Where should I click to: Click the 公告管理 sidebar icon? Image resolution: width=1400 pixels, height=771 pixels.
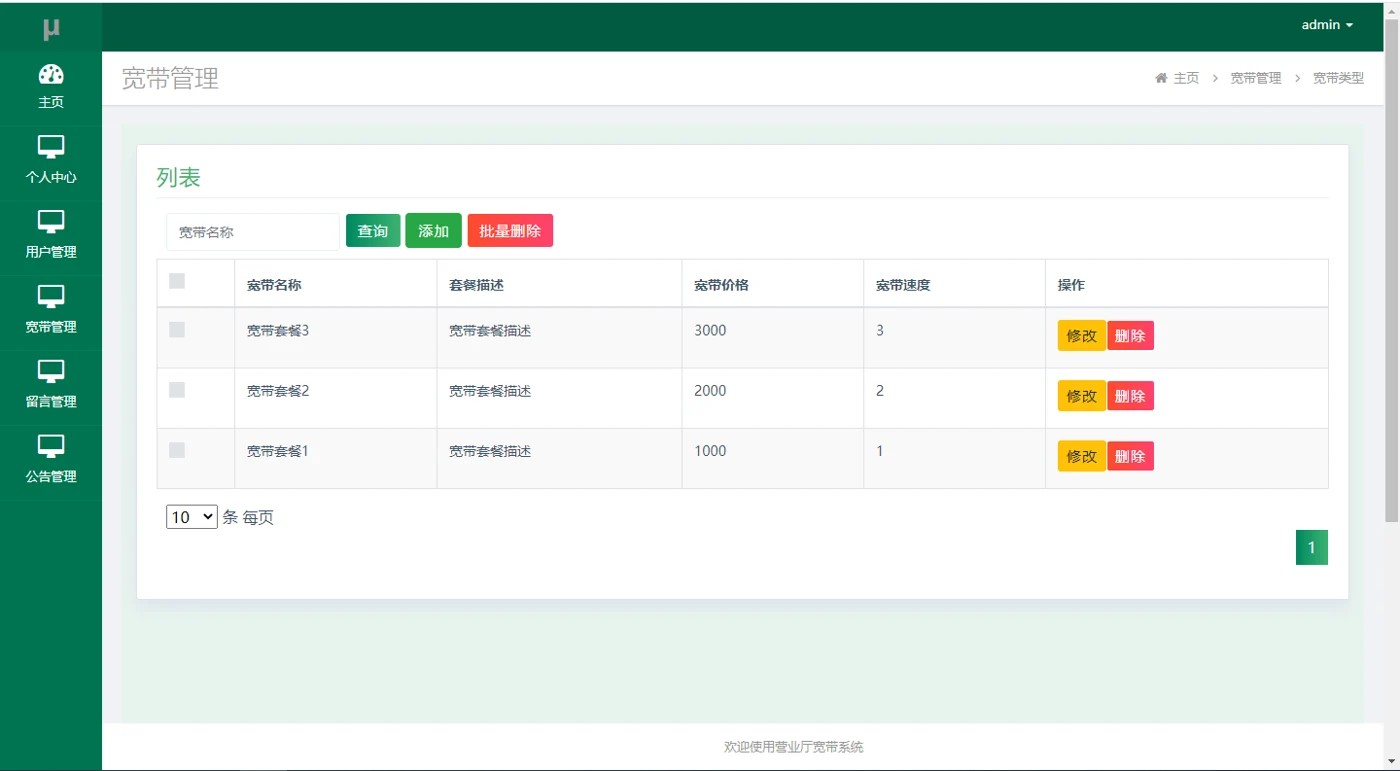coord(51,447)
